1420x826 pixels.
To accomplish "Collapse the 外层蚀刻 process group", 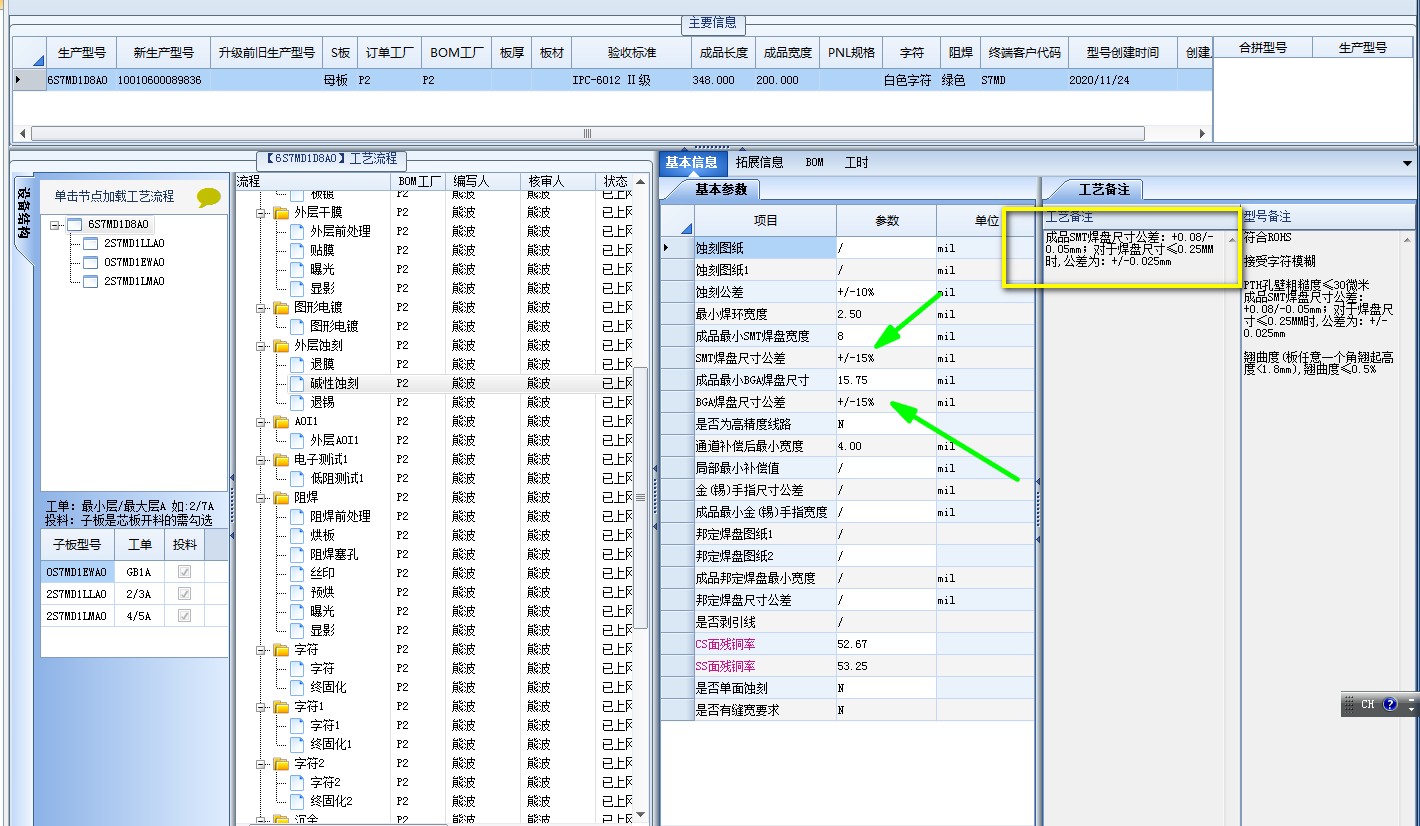I will 262,346.
